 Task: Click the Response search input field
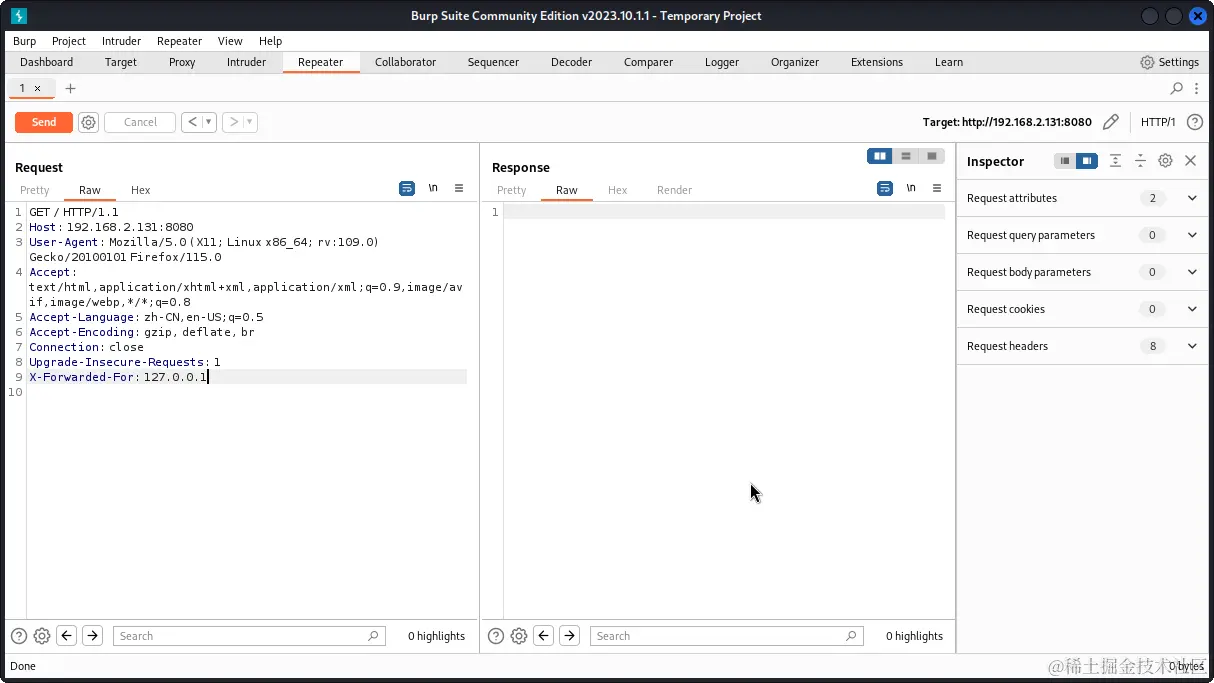tap(726, 636)
